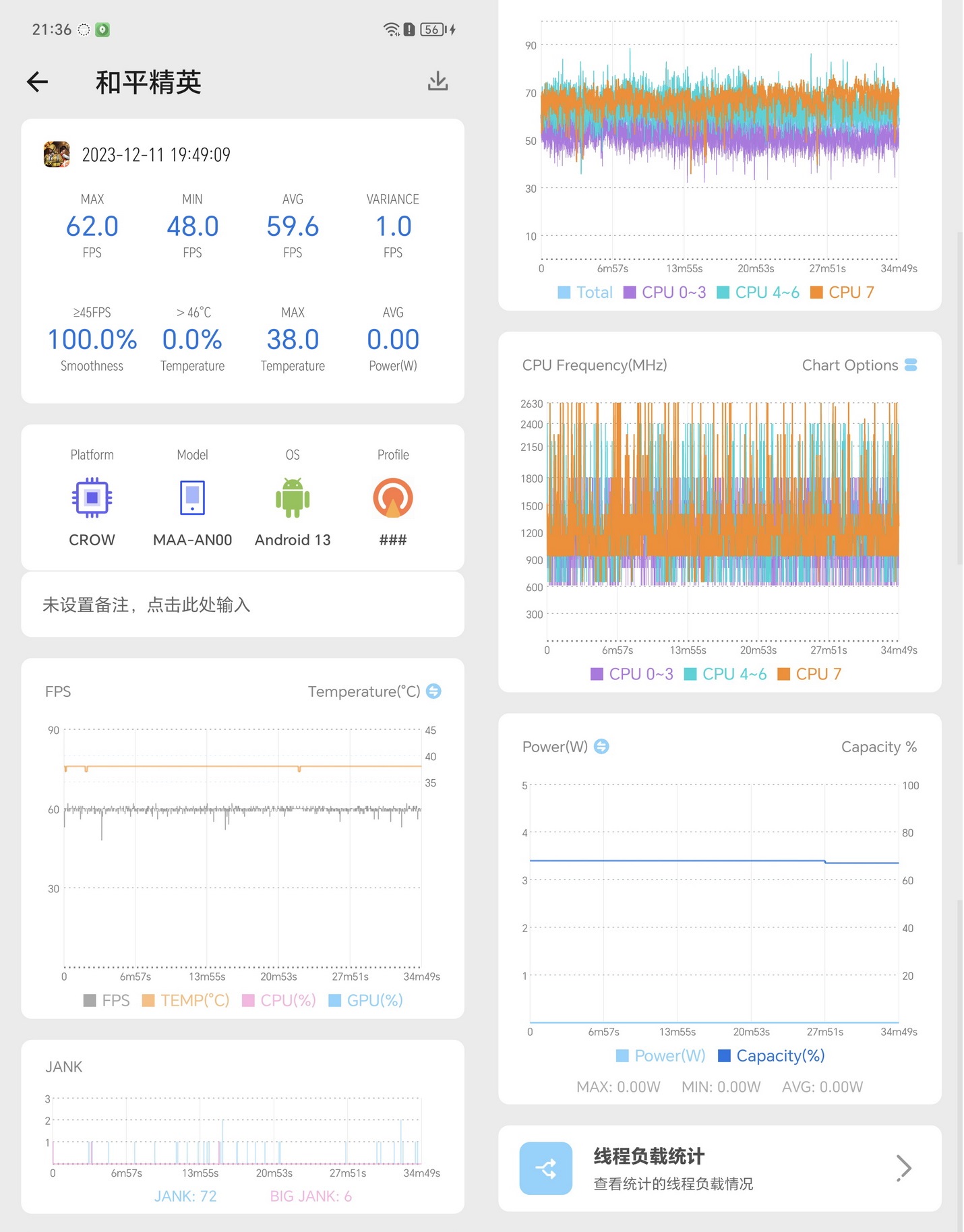
Task: Tap the 100.0% Smoothness value
Action: (x=92, y=339)
